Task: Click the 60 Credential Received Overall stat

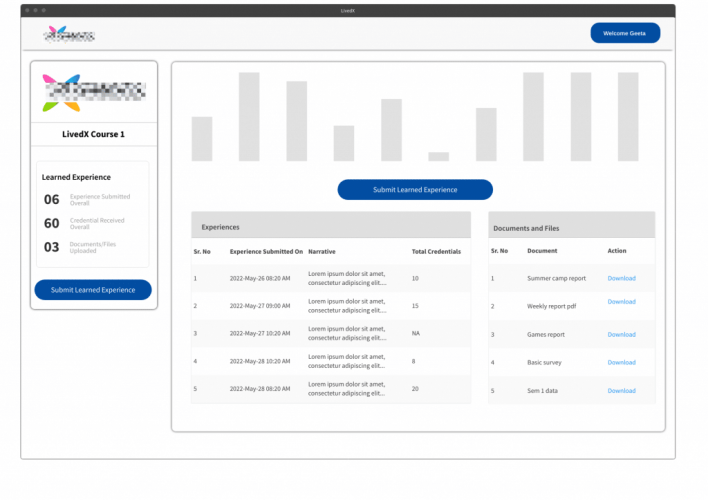Action: click(x=84, y=224)
